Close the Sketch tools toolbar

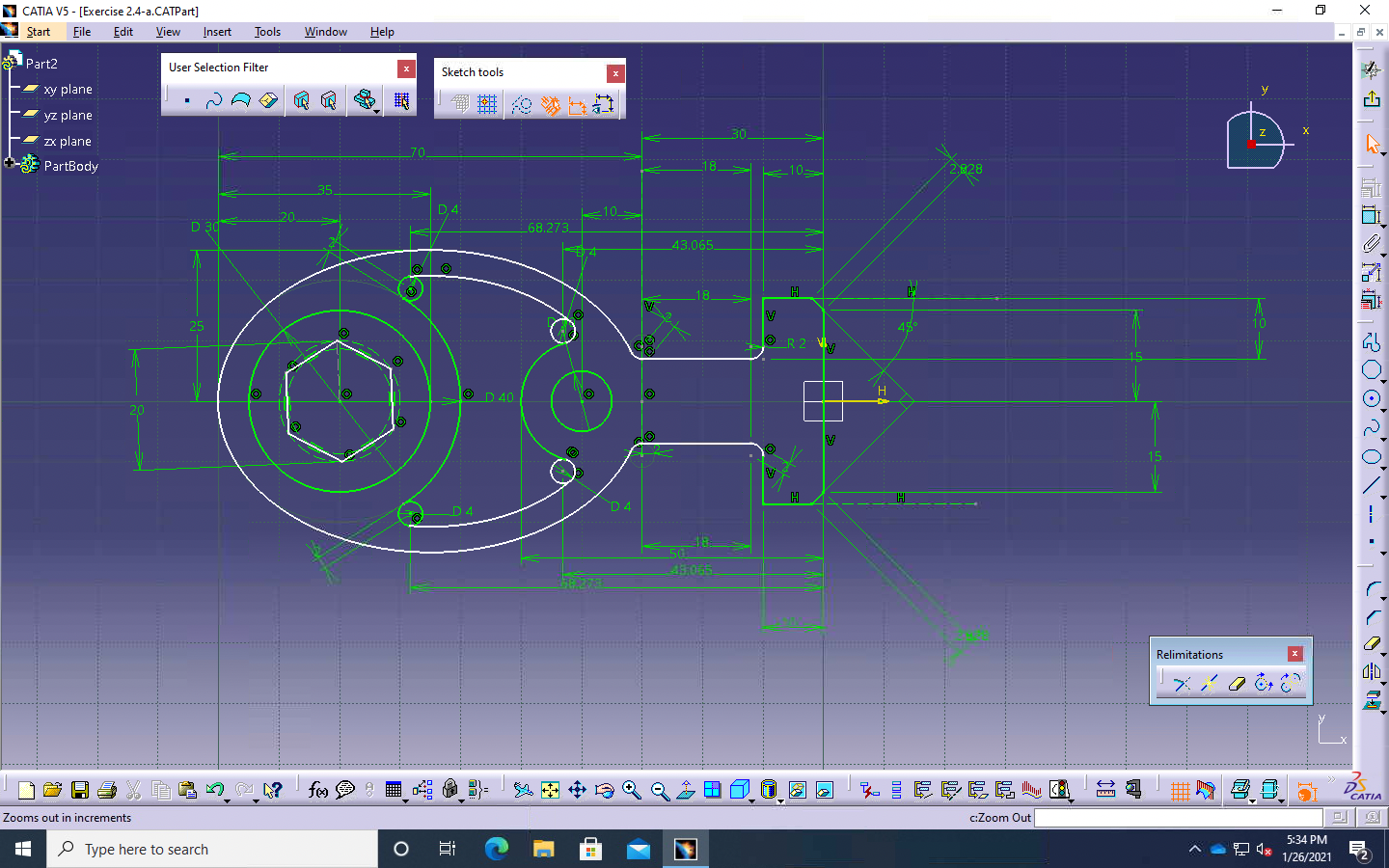(x=614, y=73)
